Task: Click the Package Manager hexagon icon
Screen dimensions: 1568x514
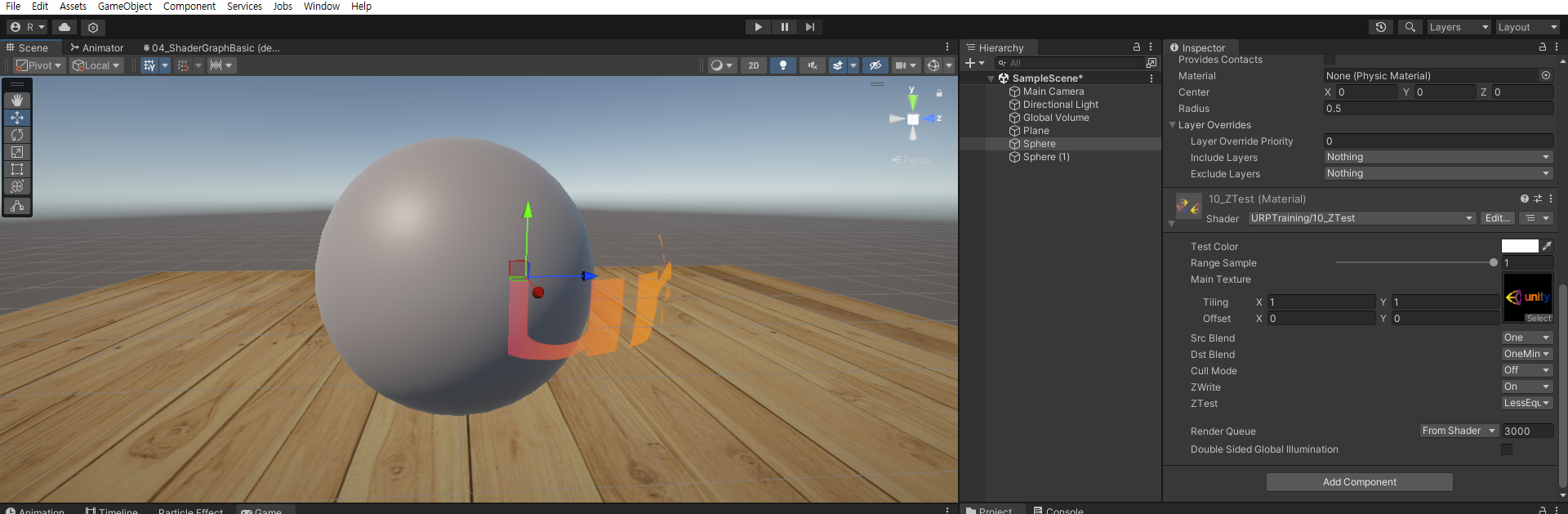Action: coord(93,27)
